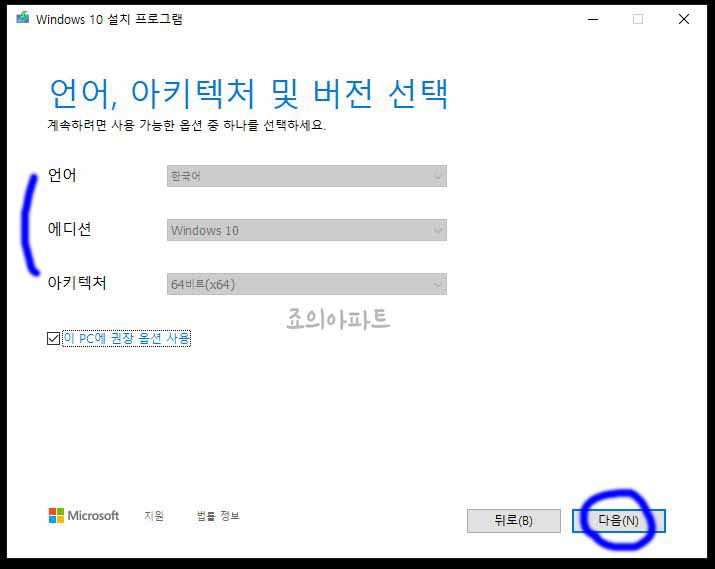Click the '에디션' label

coord(69,228)
